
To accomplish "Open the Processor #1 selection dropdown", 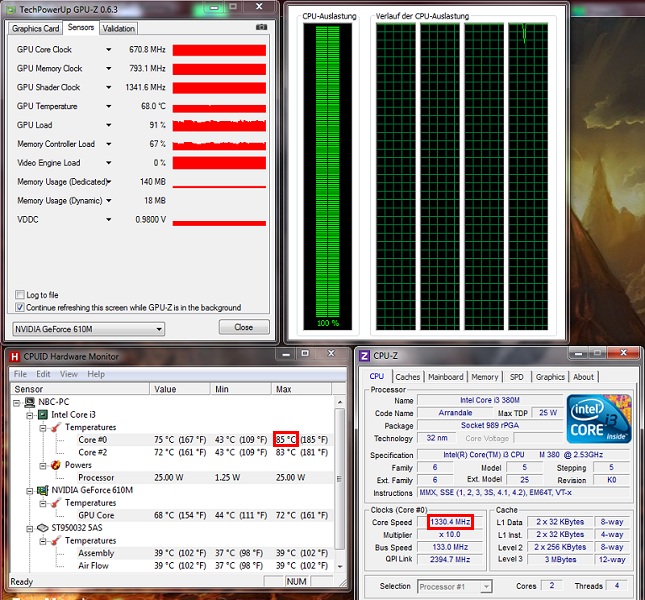I will tap(455, 587).
